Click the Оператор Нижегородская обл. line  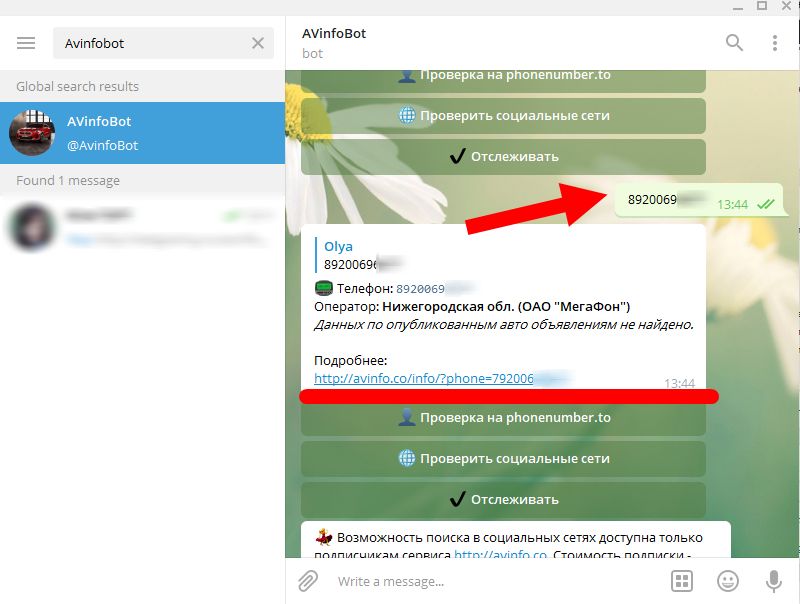click(472, 307)
